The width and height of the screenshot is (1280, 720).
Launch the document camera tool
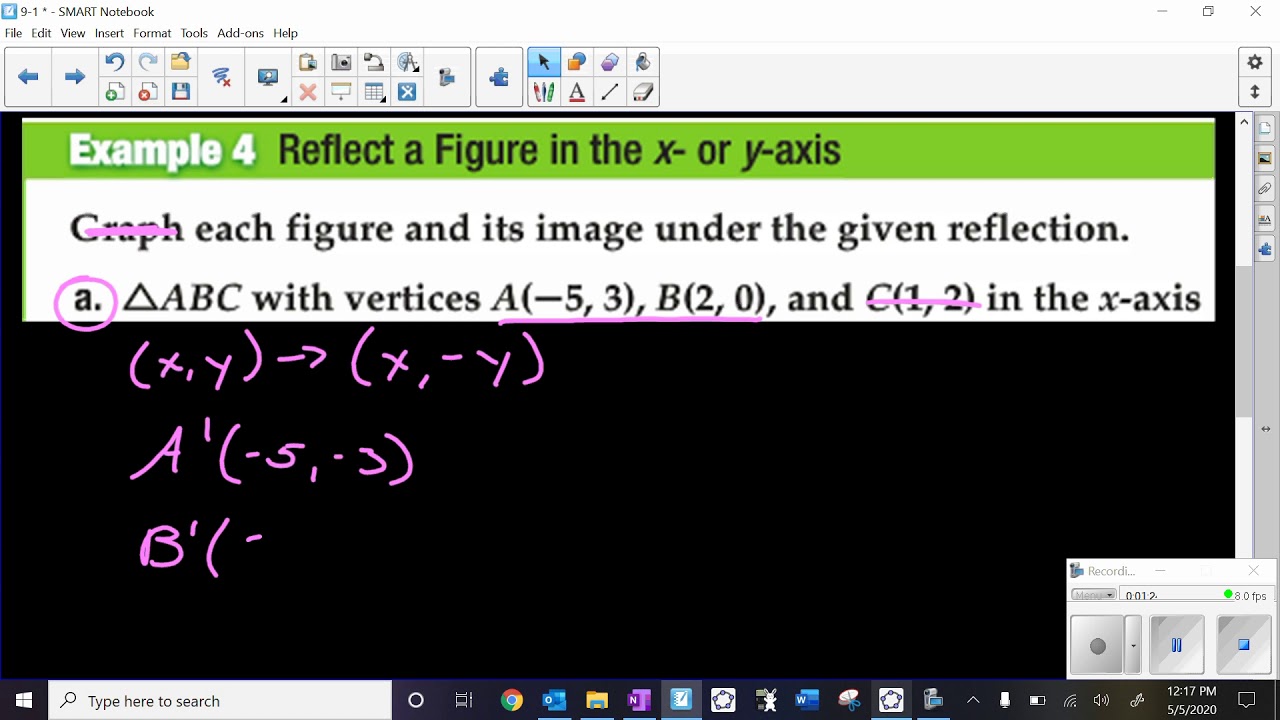coord(374,62)
